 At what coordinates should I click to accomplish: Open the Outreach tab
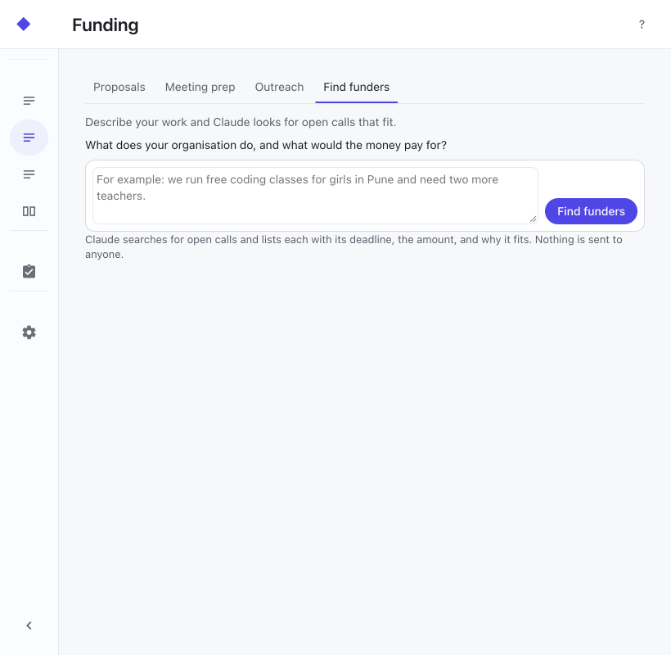tap(279, 87)
